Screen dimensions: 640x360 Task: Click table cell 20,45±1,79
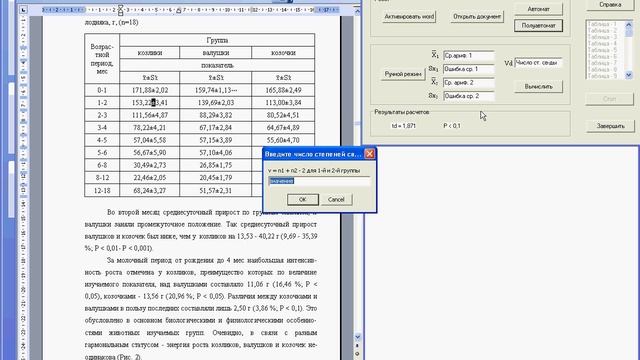(216, 178)
